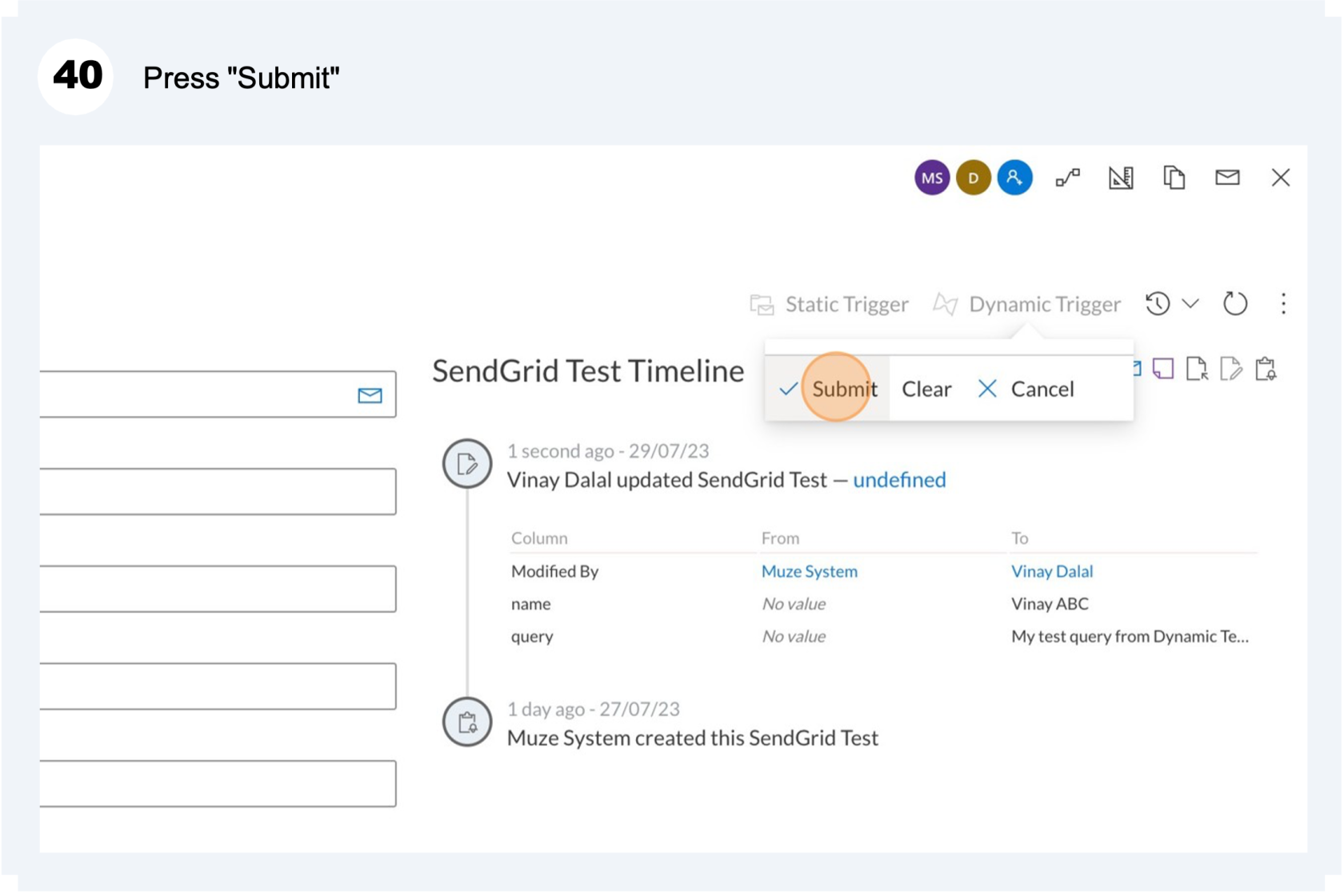Open the blue 'undefined' link
The image size is (1344, 896).
899,480
